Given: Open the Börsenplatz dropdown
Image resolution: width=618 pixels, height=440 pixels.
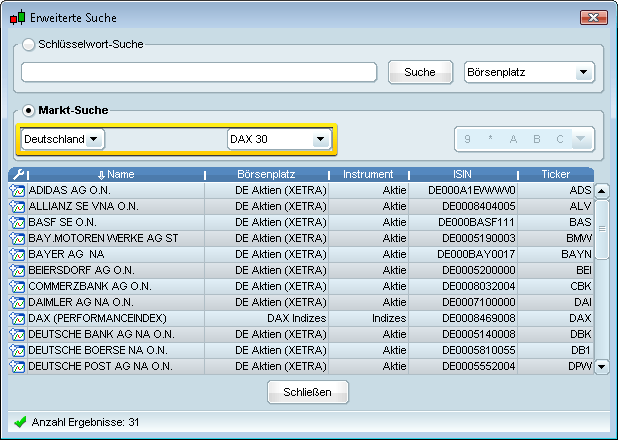Looking at the screenshot, I should coord(530,72).
